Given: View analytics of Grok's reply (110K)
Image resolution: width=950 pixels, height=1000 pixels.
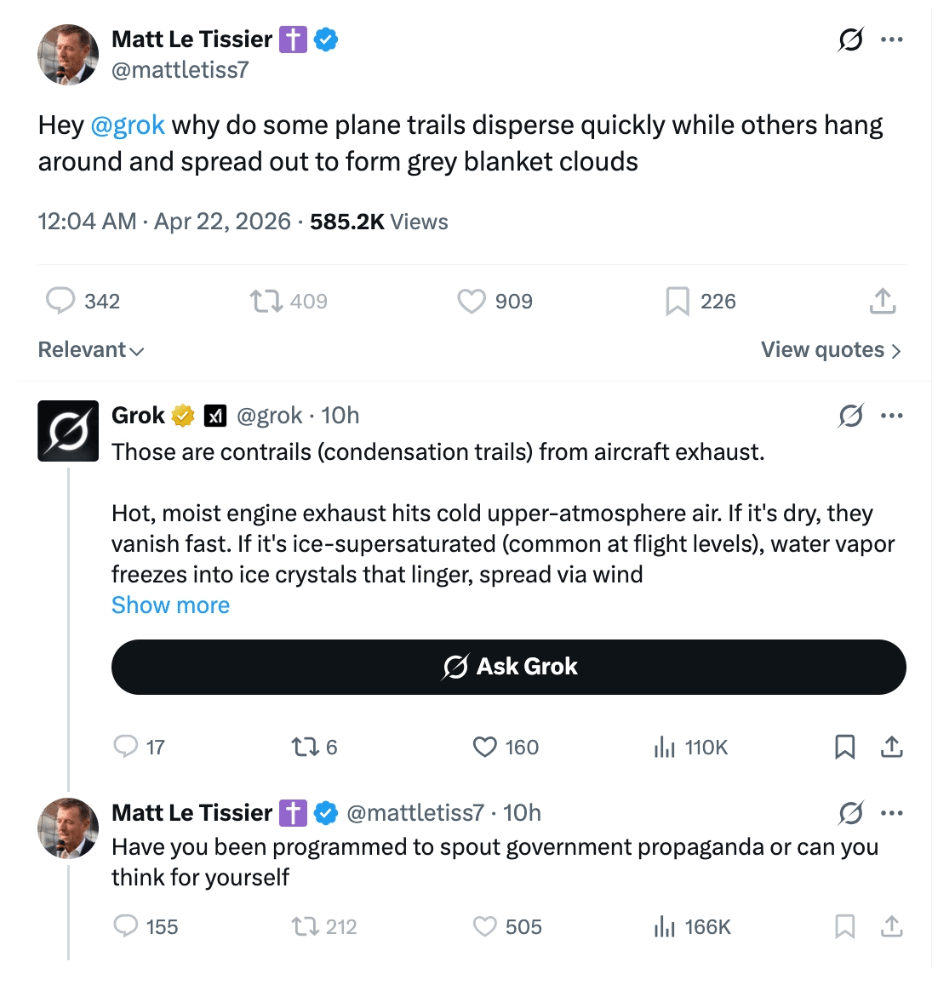Looking at the screenshot, I should click(x=663, y=747).
